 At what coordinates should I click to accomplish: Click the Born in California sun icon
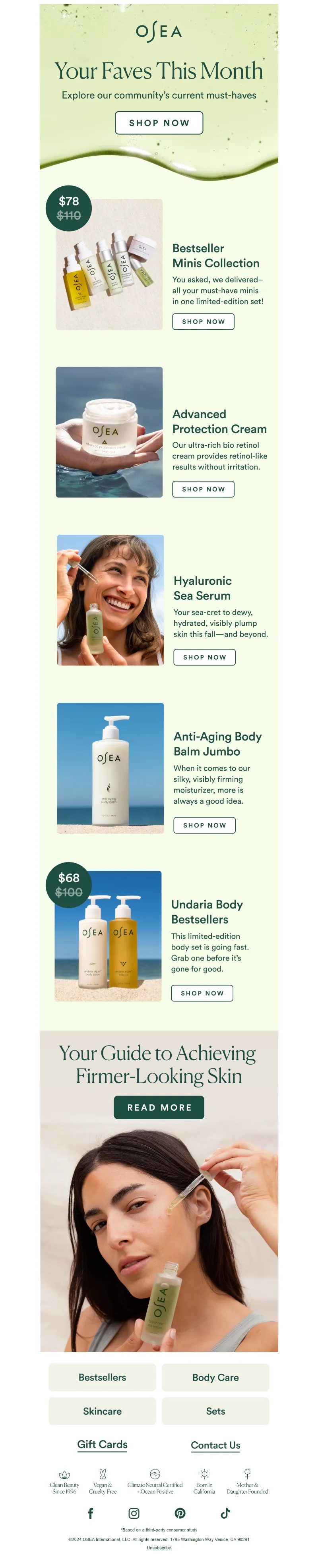[x=205, y=1474]
